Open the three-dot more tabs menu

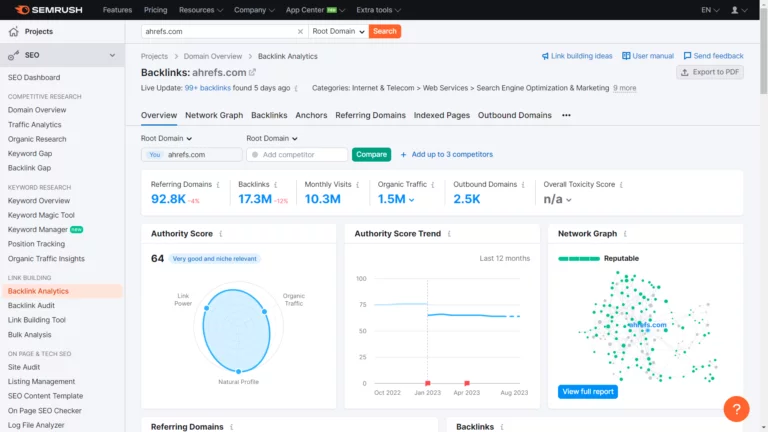[566, 115]
